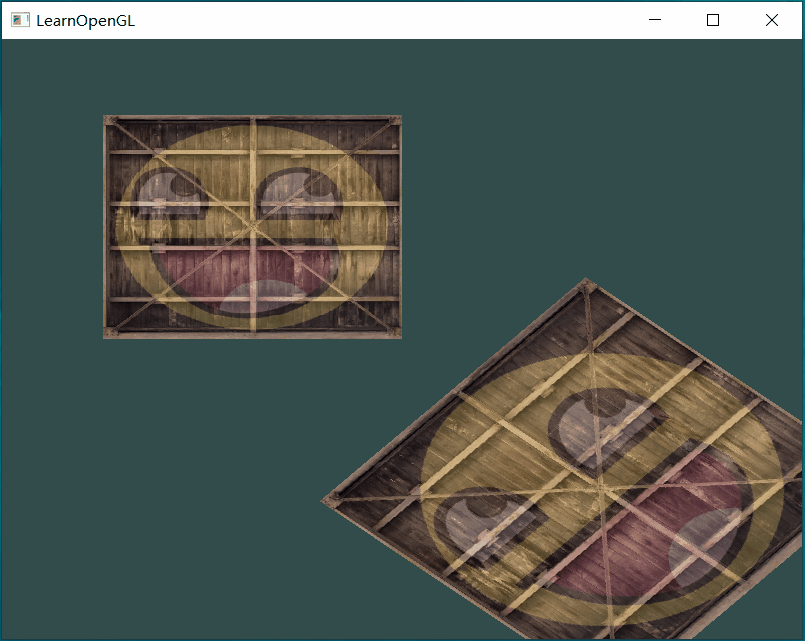Click bottom-right corner bracket of upright crate
Image resolution: width=805 pixels, height=641 pixels.
coord(394,332)
